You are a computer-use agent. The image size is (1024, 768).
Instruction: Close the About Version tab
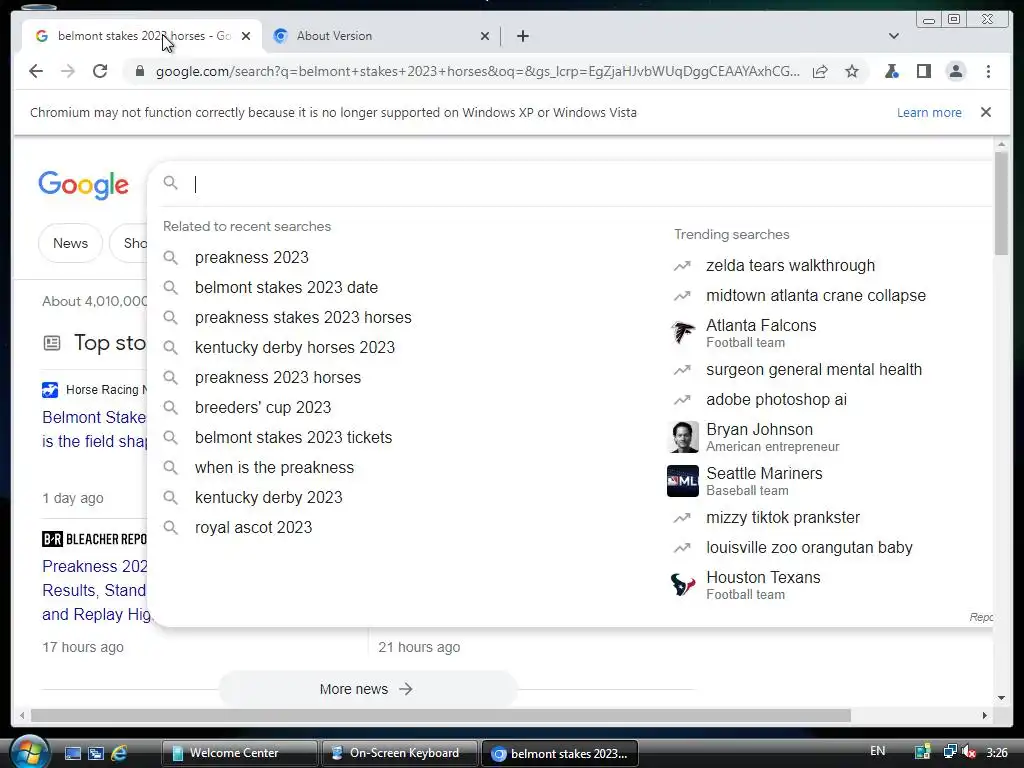pos(485,36)
